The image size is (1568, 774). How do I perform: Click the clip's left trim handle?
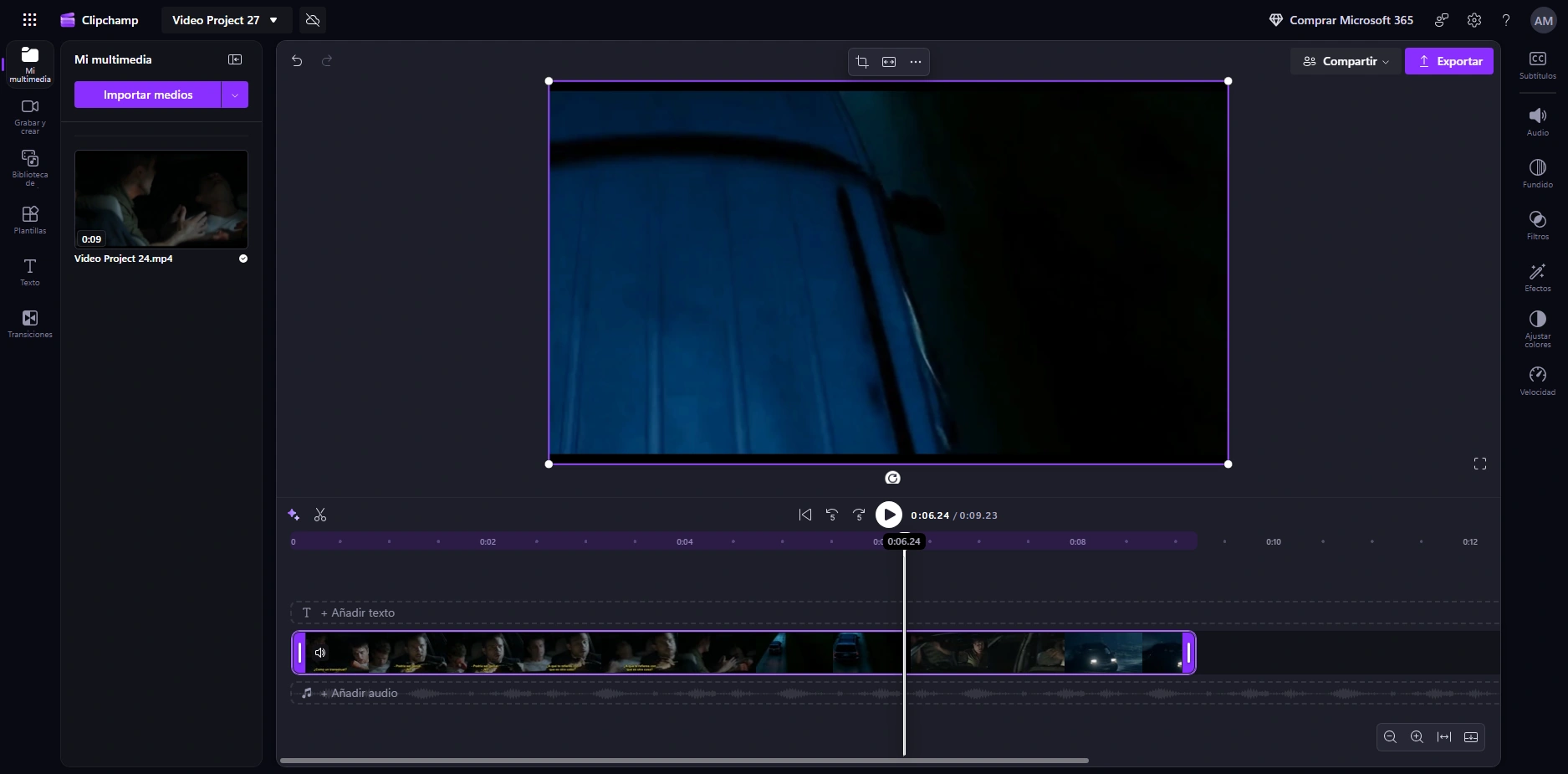click(x=299, y=653)
